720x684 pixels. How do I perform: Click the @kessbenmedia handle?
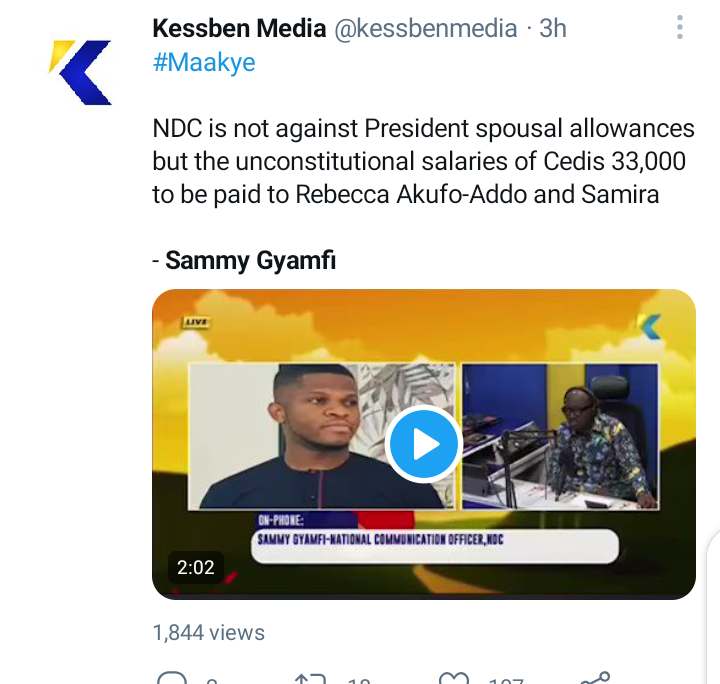coord(426,29)
